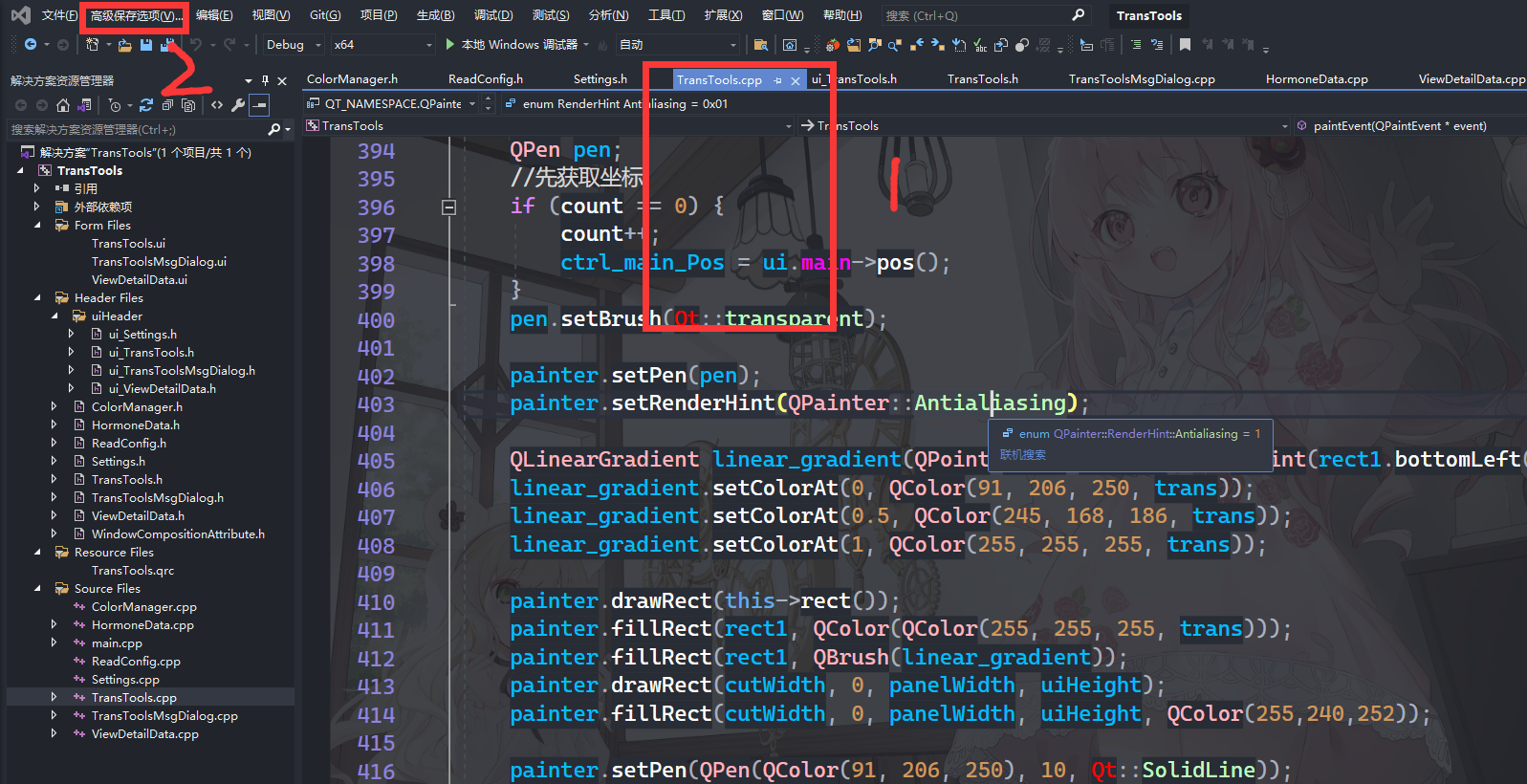Switch to the ColorManager.h tab

[x=352, y=79]
